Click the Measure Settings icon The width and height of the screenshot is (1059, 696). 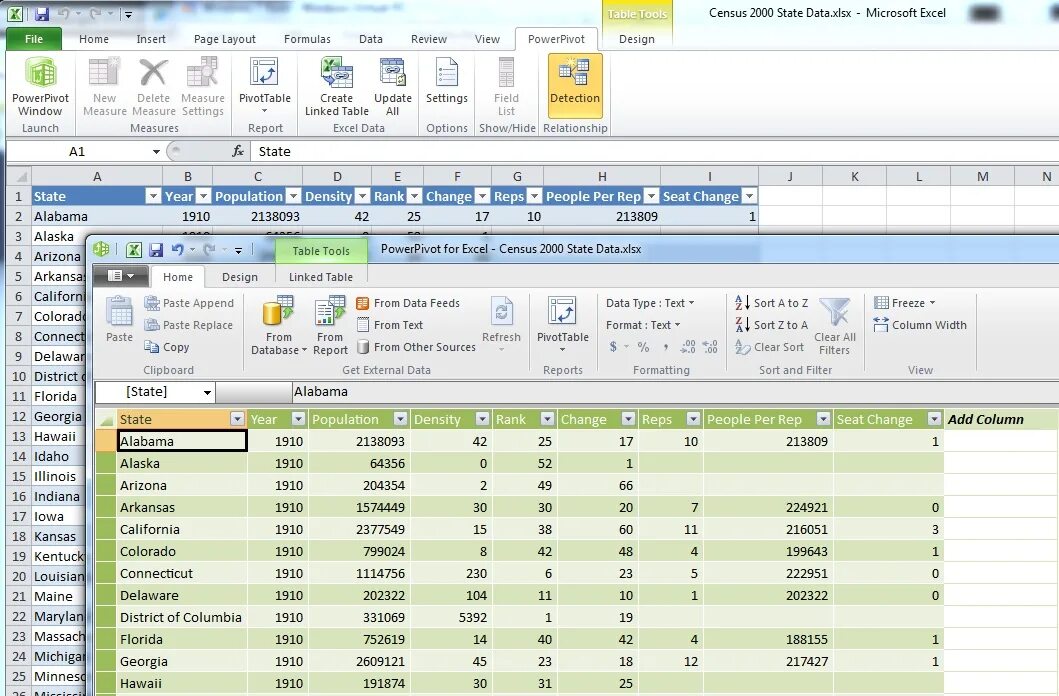pos(202,73)
